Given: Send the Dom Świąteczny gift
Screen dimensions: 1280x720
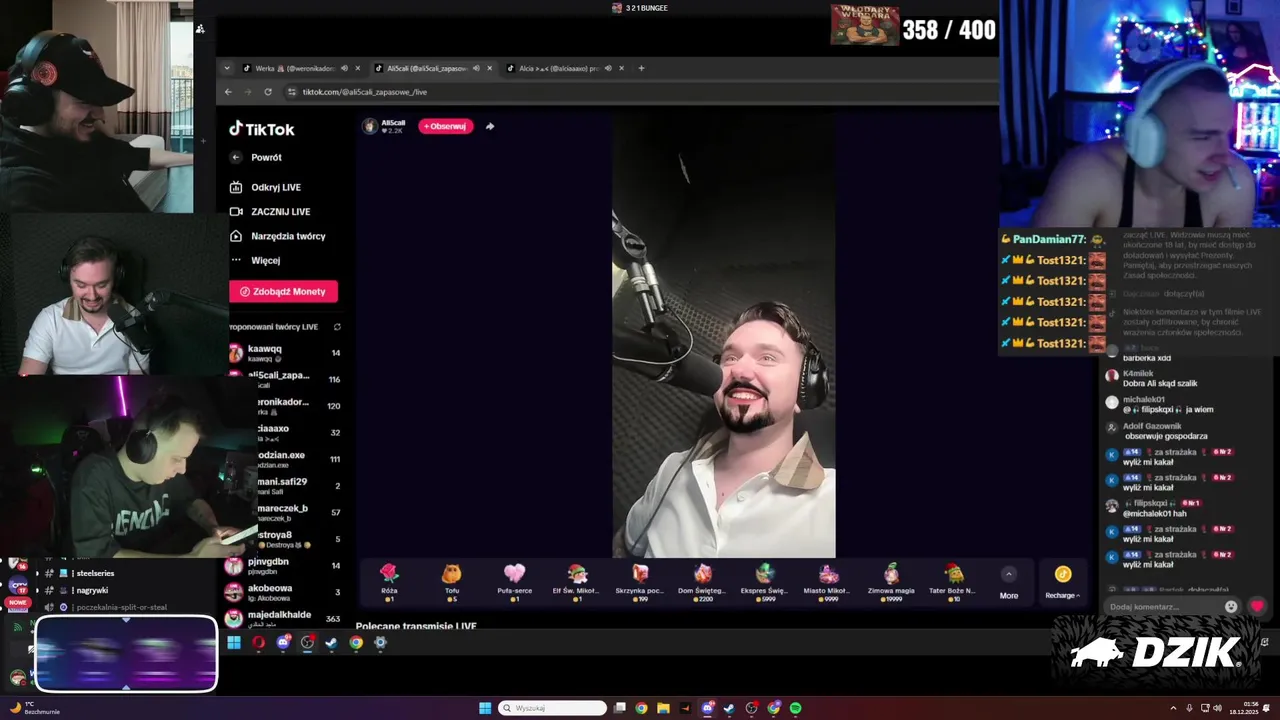Looking at the screenshot, I should 703,580.
